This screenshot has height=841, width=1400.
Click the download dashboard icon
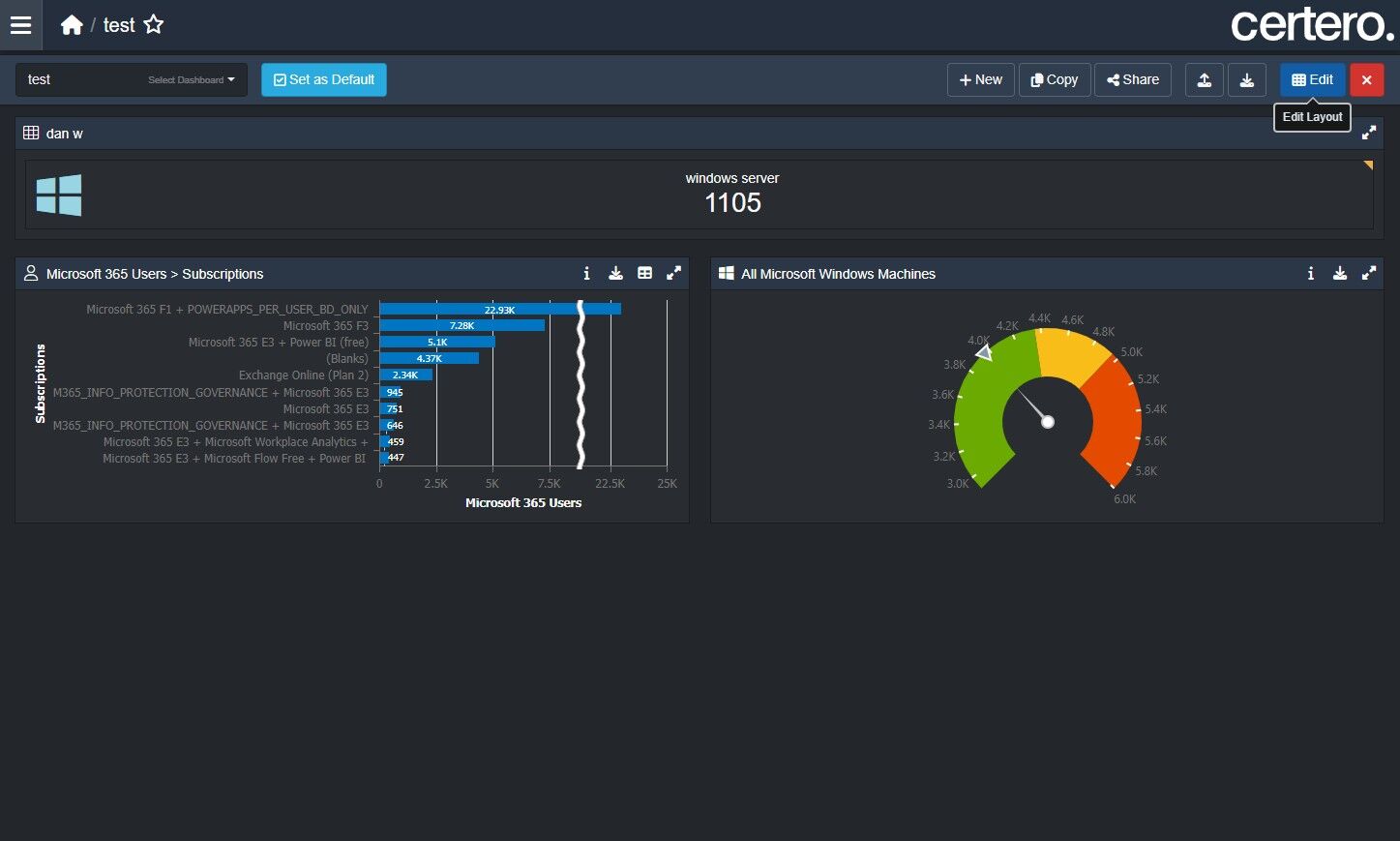[1247, 79]
